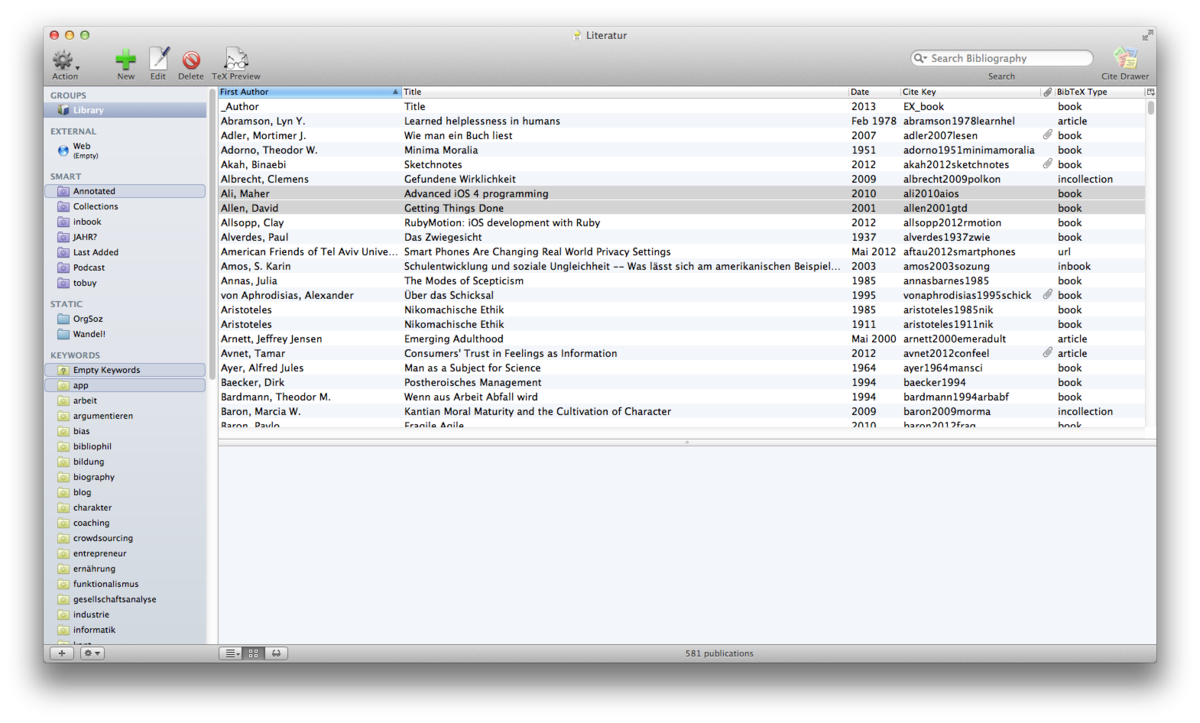Open the Action gear toolbar menu
The height and width of the screenshot is (723, 1200).
pos(63,60)
